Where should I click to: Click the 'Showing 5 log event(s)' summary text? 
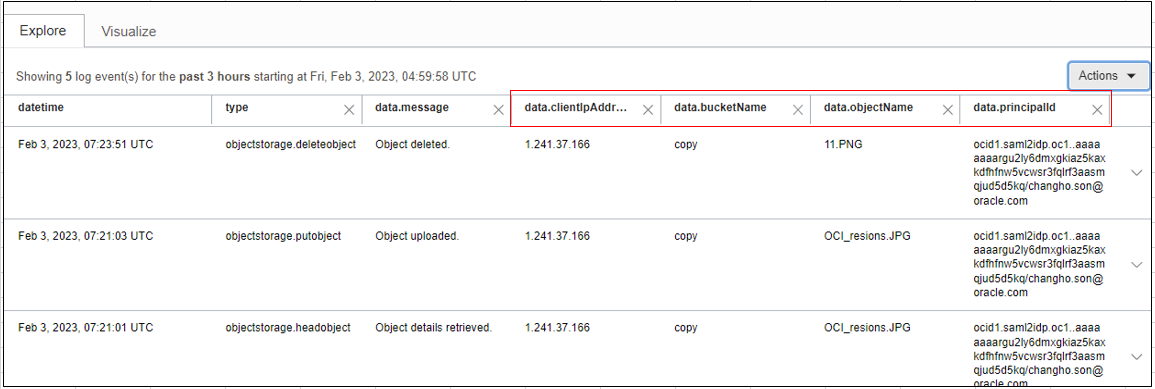246,76
